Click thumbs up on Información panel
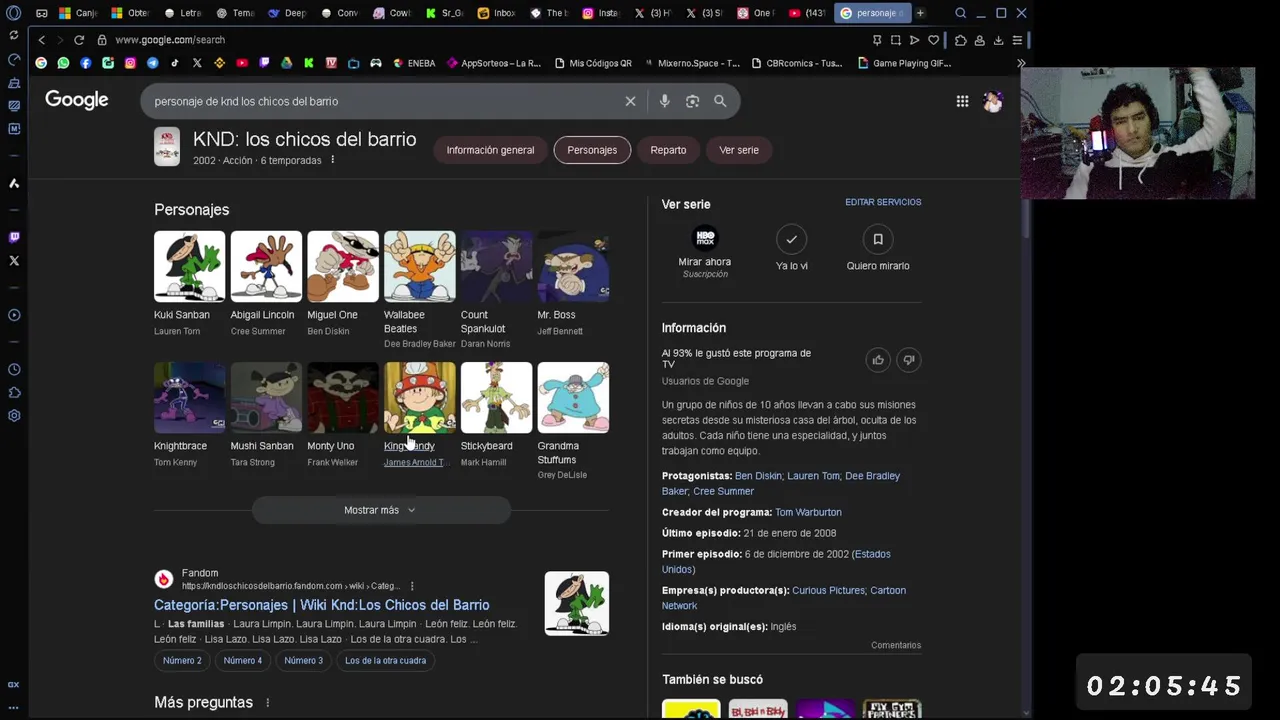This screenshot has width=1280, height=720. pyautogui.click(x=878, y=360)
